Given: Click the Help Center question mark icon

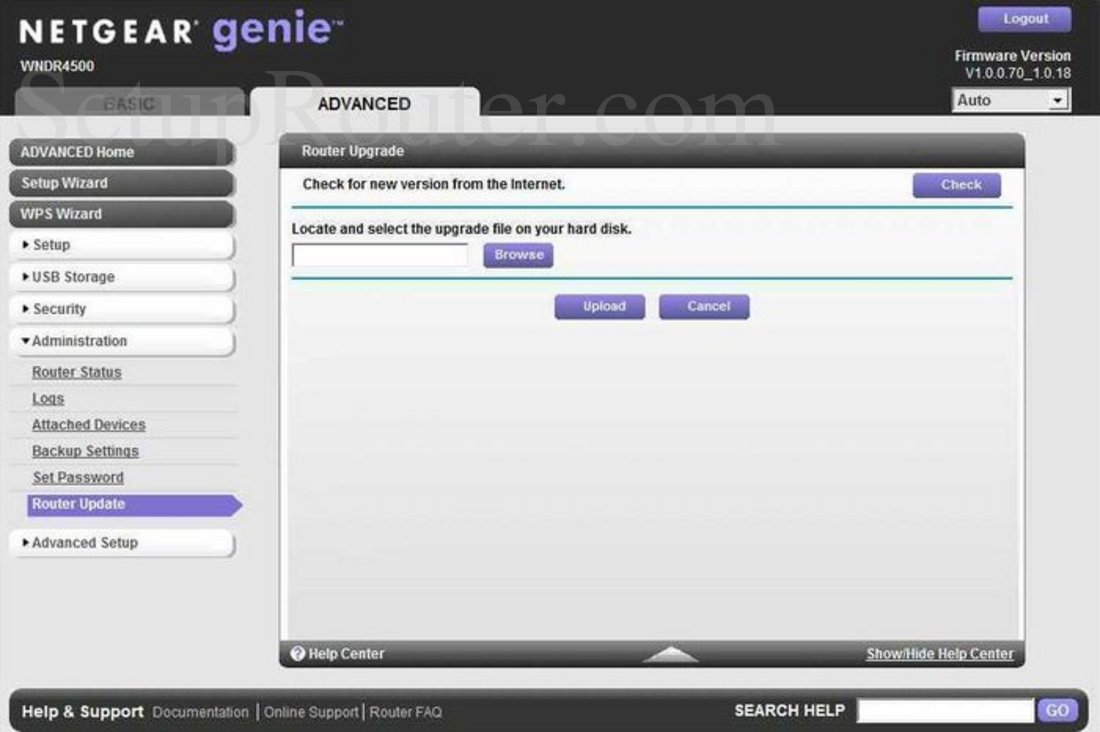Looking at the screenshot, I should [297, 653].
